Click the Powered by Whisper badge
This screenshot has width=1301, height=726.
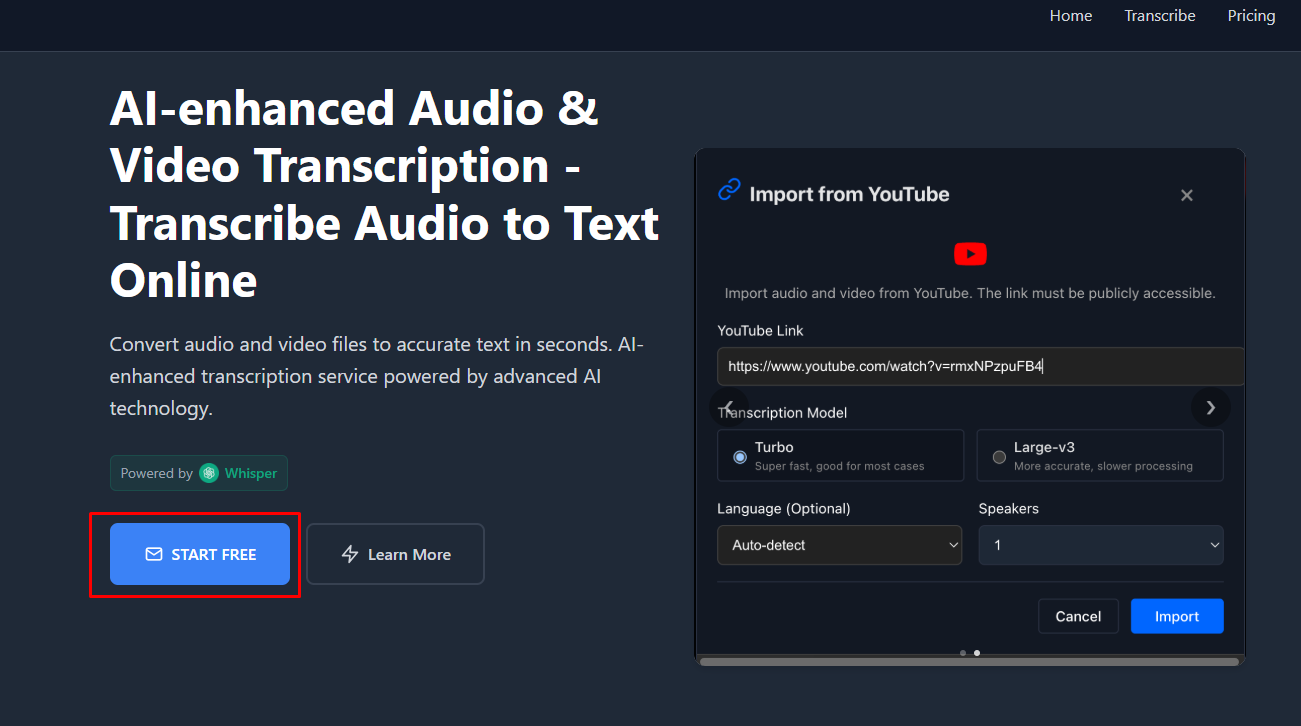click(x=199, y=473)
